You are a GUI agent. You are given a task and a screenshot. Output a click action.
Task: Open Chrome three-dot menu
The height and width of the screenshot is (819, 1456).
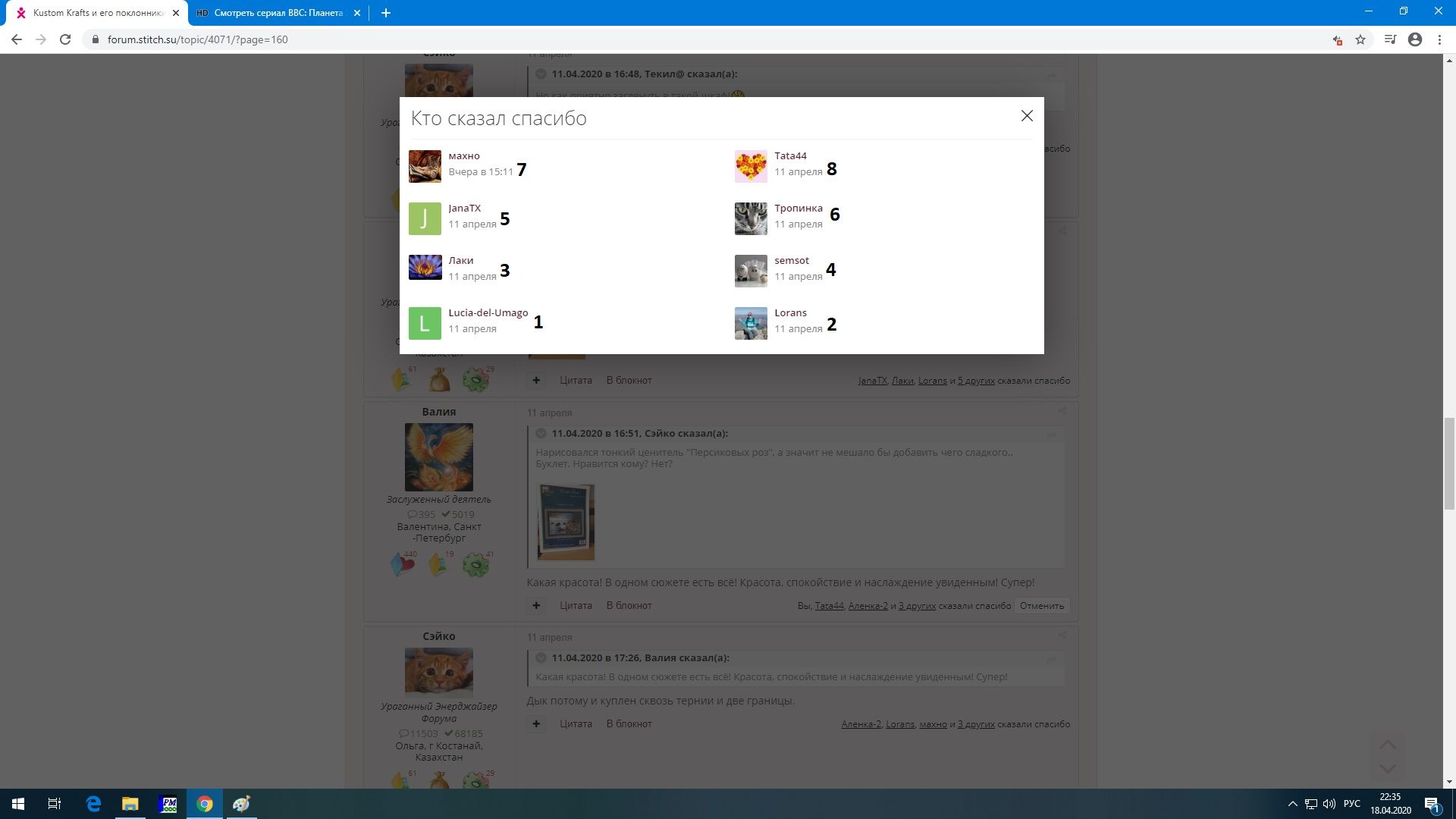[1439, 39]
